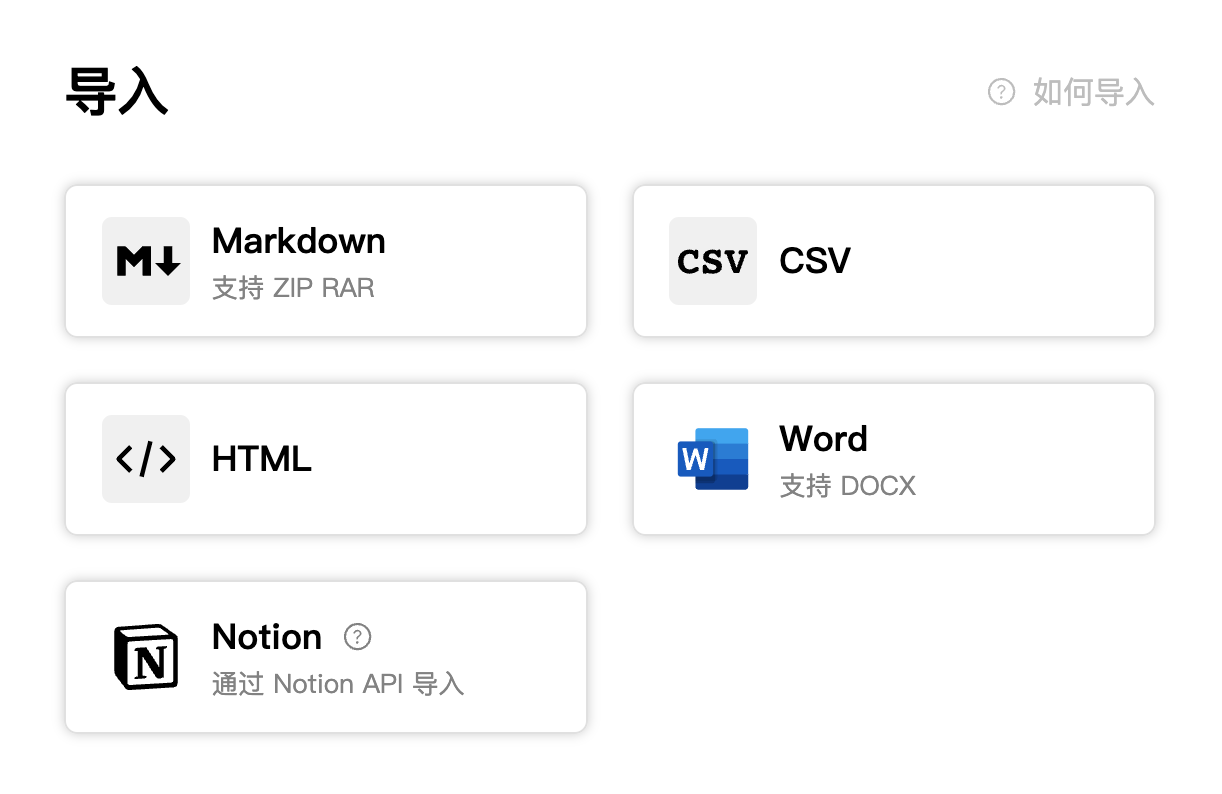The width and height of the screenshot is (1222, 794).
Task: Click the Notion cube logo icon
Action: [x=146, y=657]
